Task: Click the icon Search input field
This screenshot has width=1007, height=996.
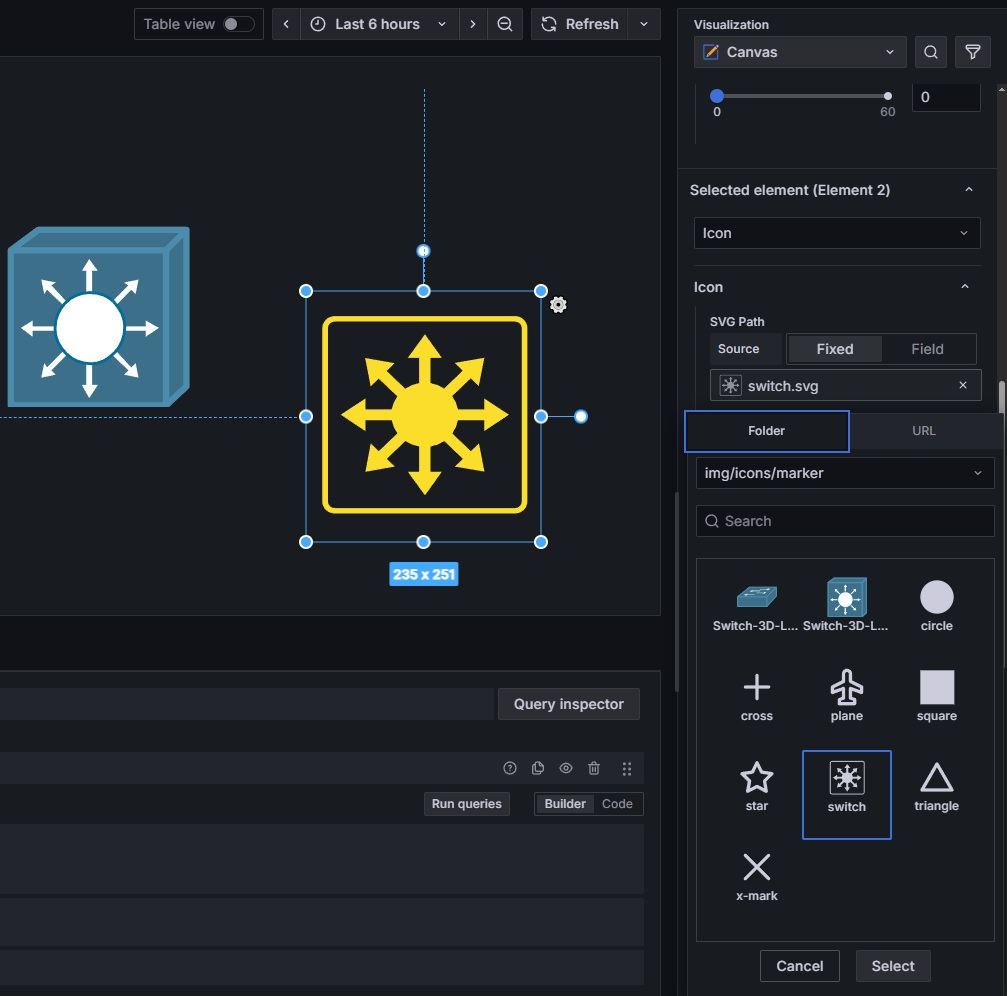Action: [x=845, y=521]
